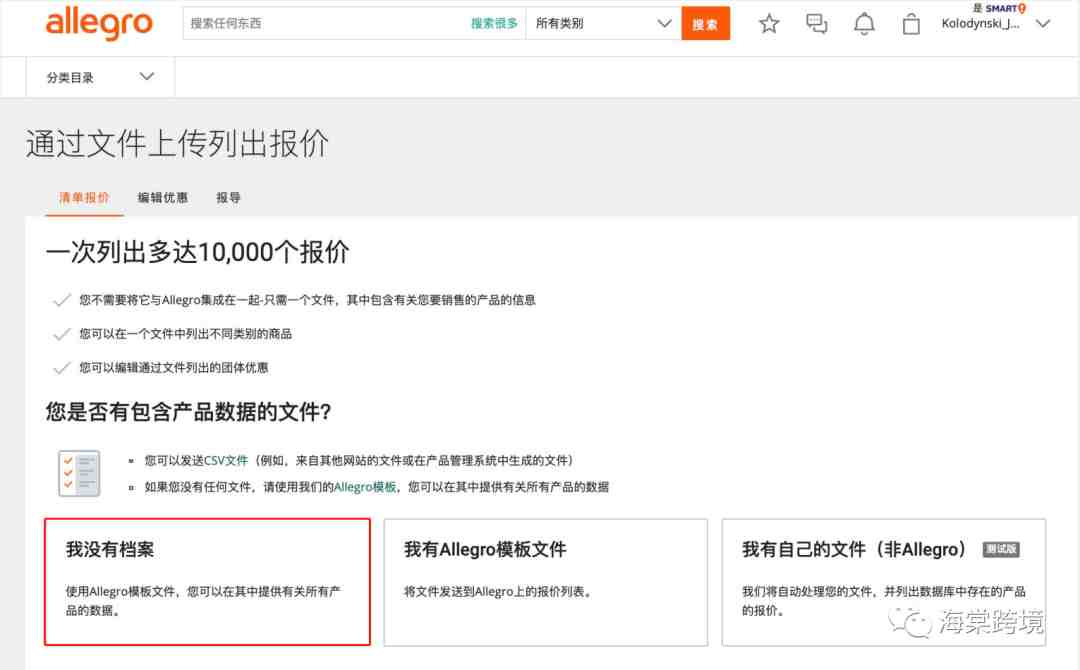Click heading 您是否有包含产品数据的文件?

pos(188,412)
